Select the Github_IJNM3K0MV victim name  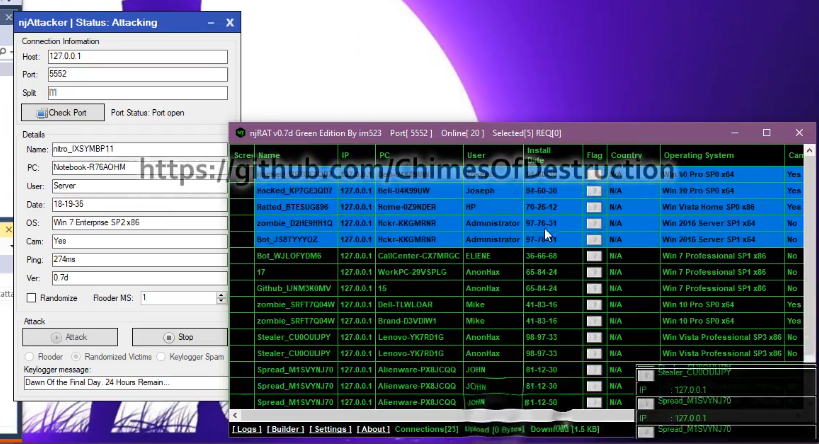(294, 288)
